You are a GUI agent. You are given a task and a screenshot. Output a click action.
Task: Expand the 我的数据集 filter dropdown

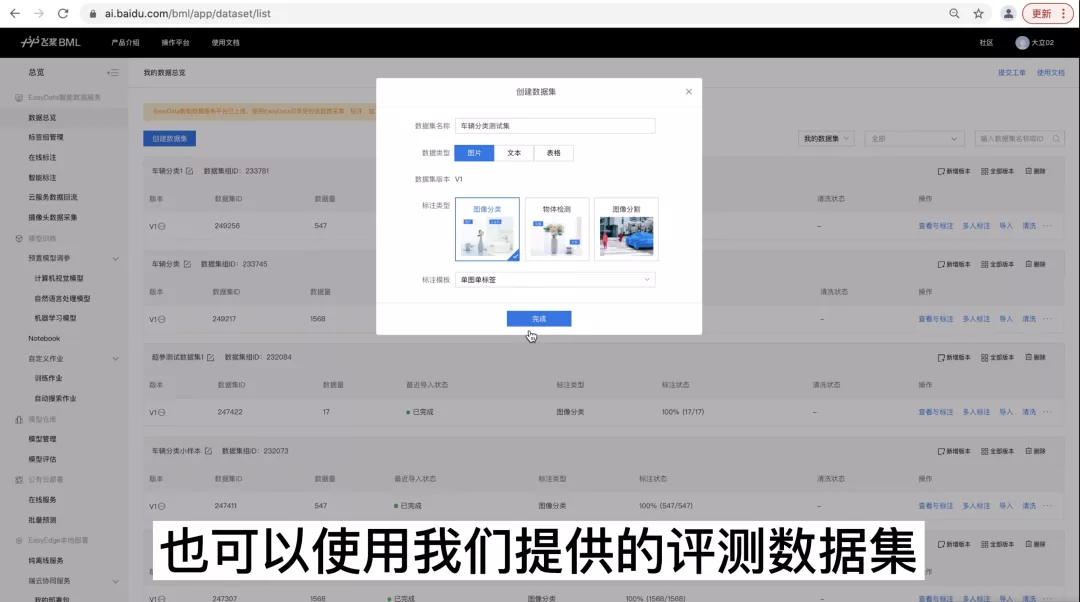click(x=825, y=139)
